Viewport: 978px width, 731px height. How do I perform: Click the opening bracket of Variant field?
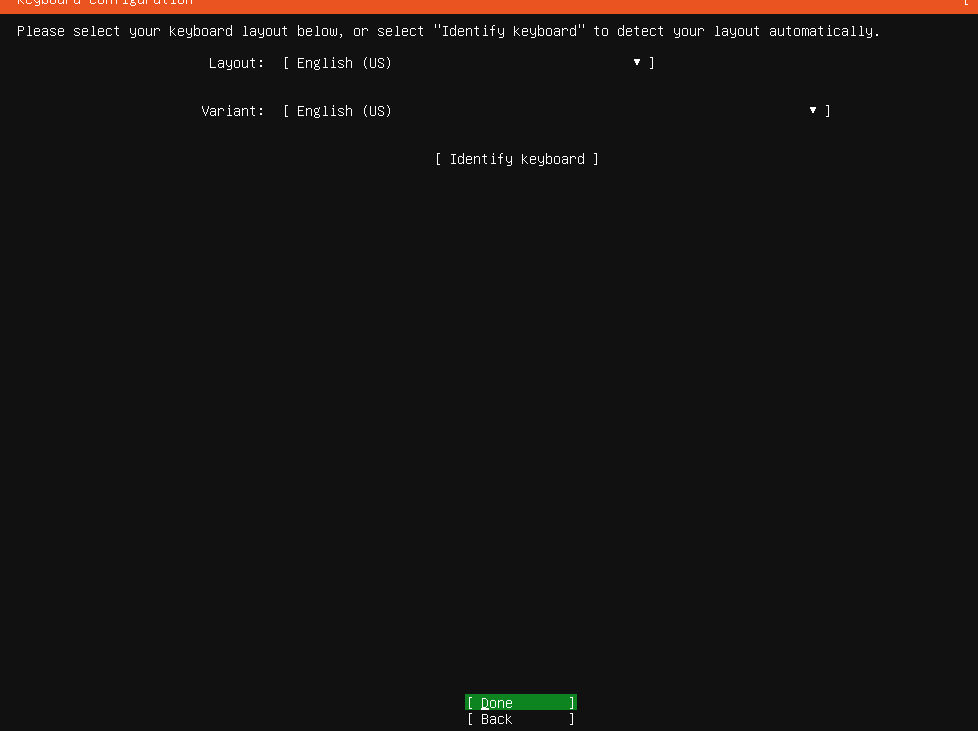286,111
